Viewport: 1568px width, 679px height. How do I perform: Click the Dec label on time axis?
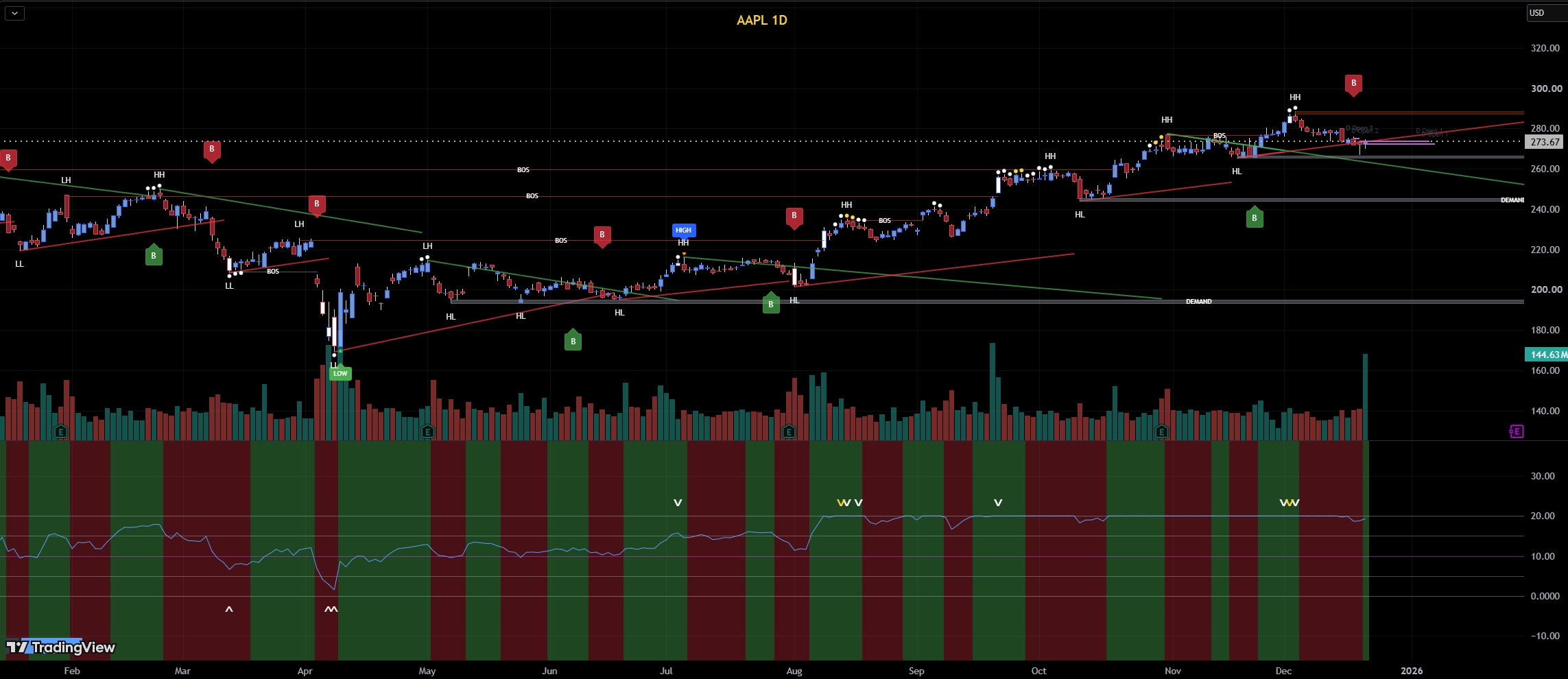click(x=1283, y=671)
